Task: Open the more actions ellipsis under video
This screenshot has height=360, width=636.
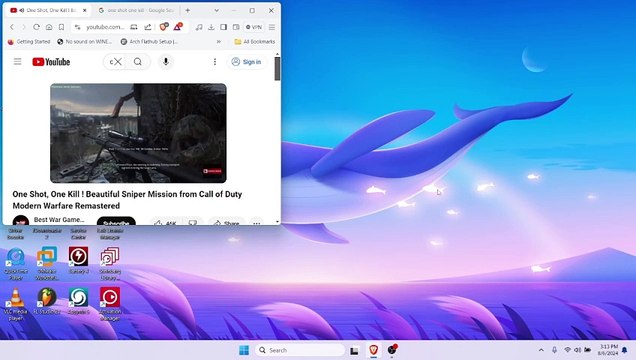Action: tap(256, 222)
